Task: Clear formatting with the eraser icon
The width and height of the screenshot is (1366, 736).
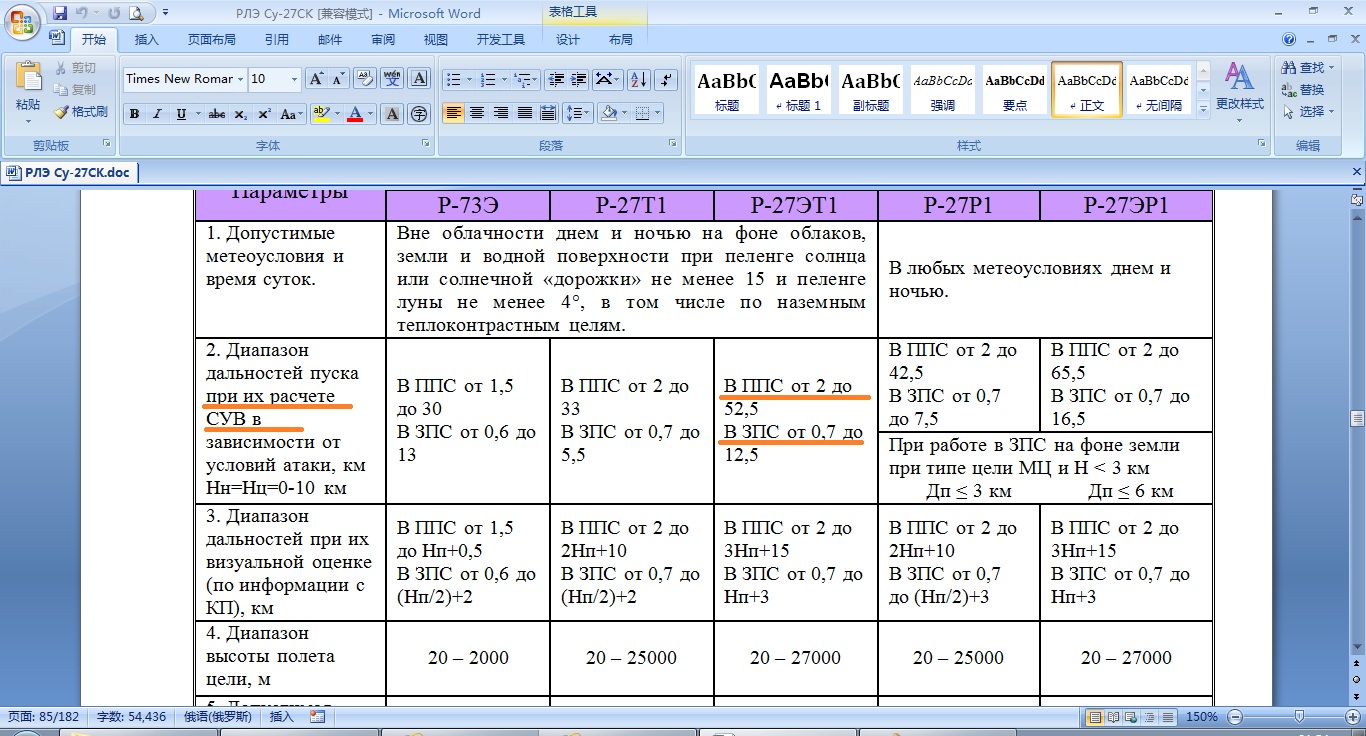Action: click(x=364, y=79)
